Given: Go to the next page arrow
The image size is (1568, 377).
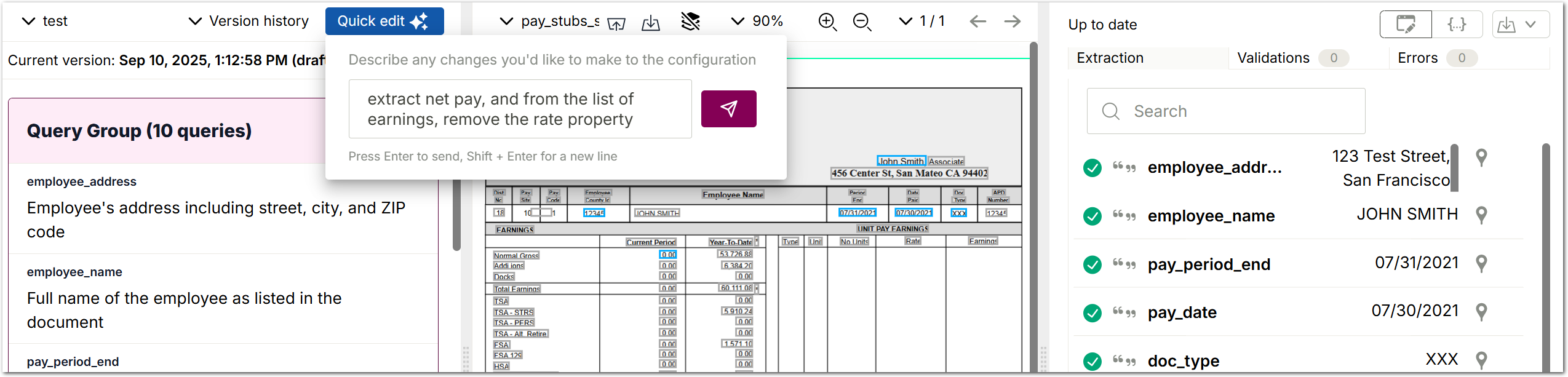Looking at the screenshot, I should [x=1012, y=22].
